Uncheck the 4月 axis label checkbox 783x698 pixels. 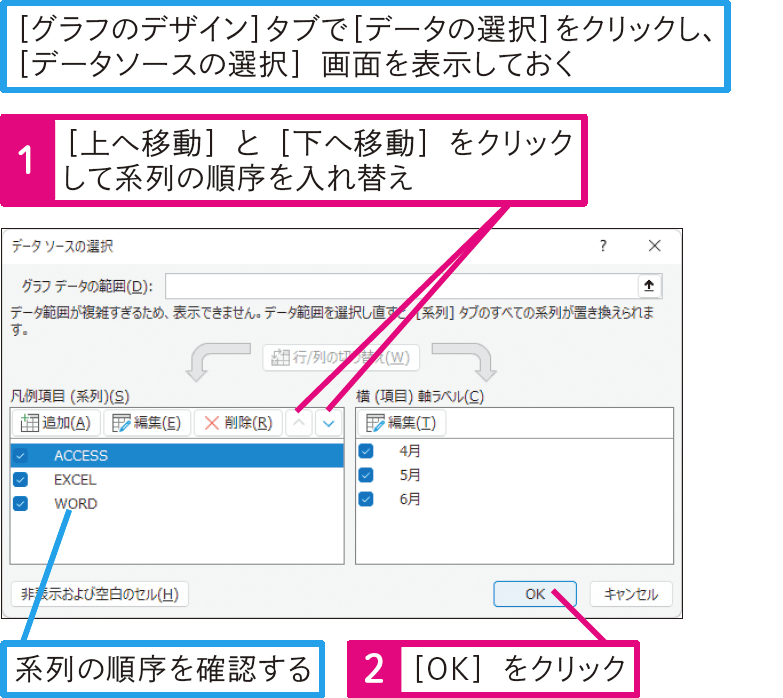pos(366,450)
